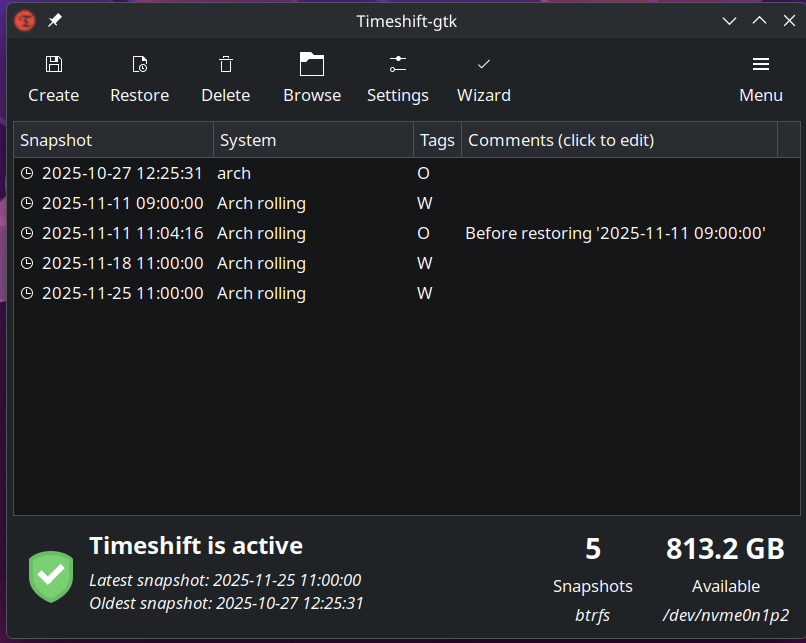Select snapshot 2025-10-27 12:25:31
The width and height of the screenshot is (806, 643).
(122, 173)
